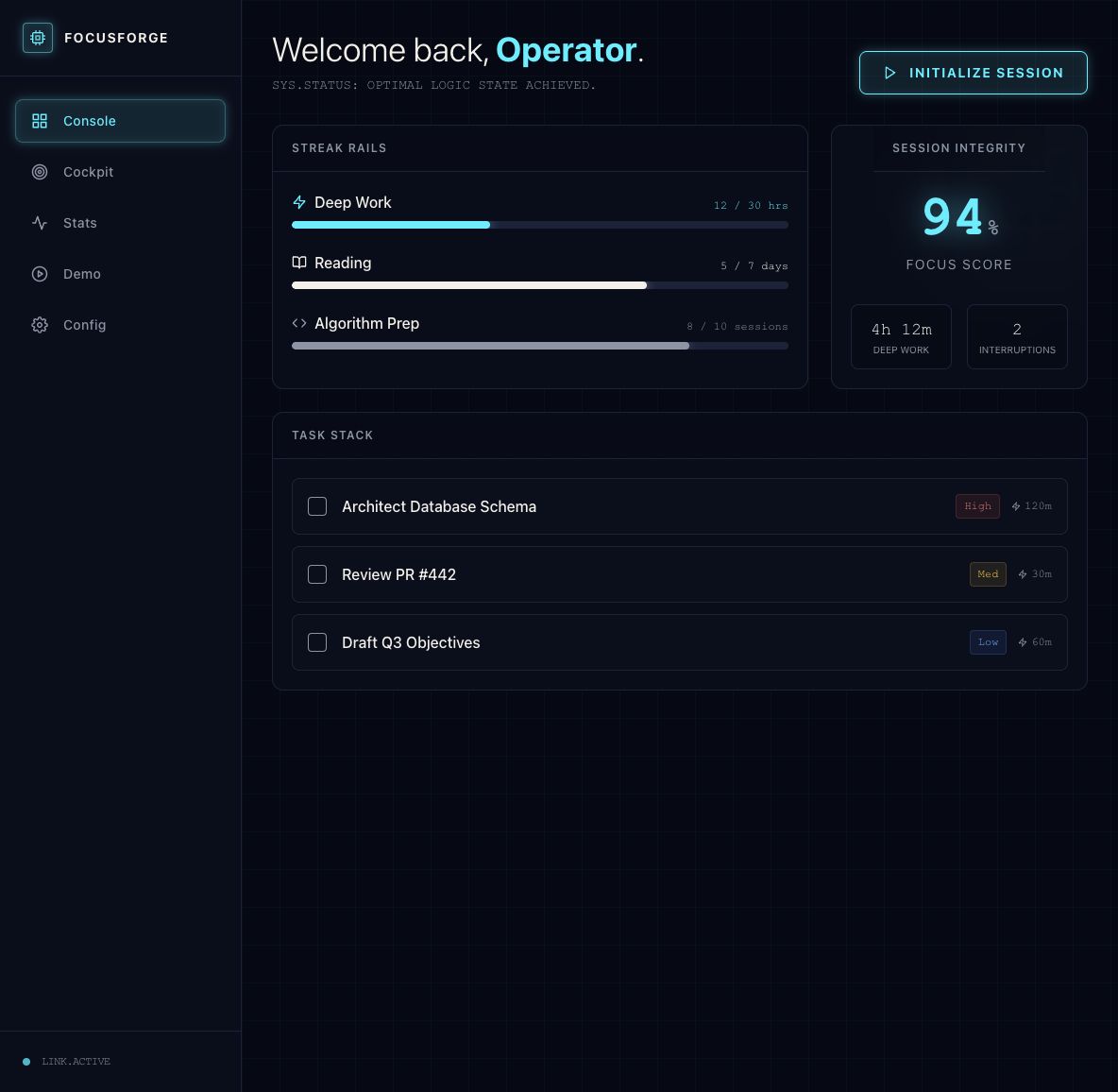The width and height of the screenshot is (1118, 1092).
Task: Click the High priority badge
Action: coord(977,506)
